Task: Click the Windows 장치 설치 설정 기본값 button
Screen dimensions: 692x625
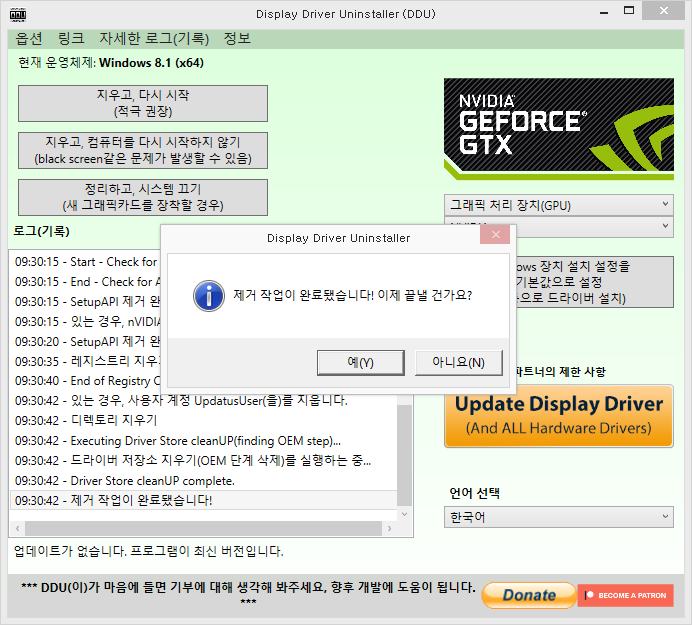Action: 595,282
